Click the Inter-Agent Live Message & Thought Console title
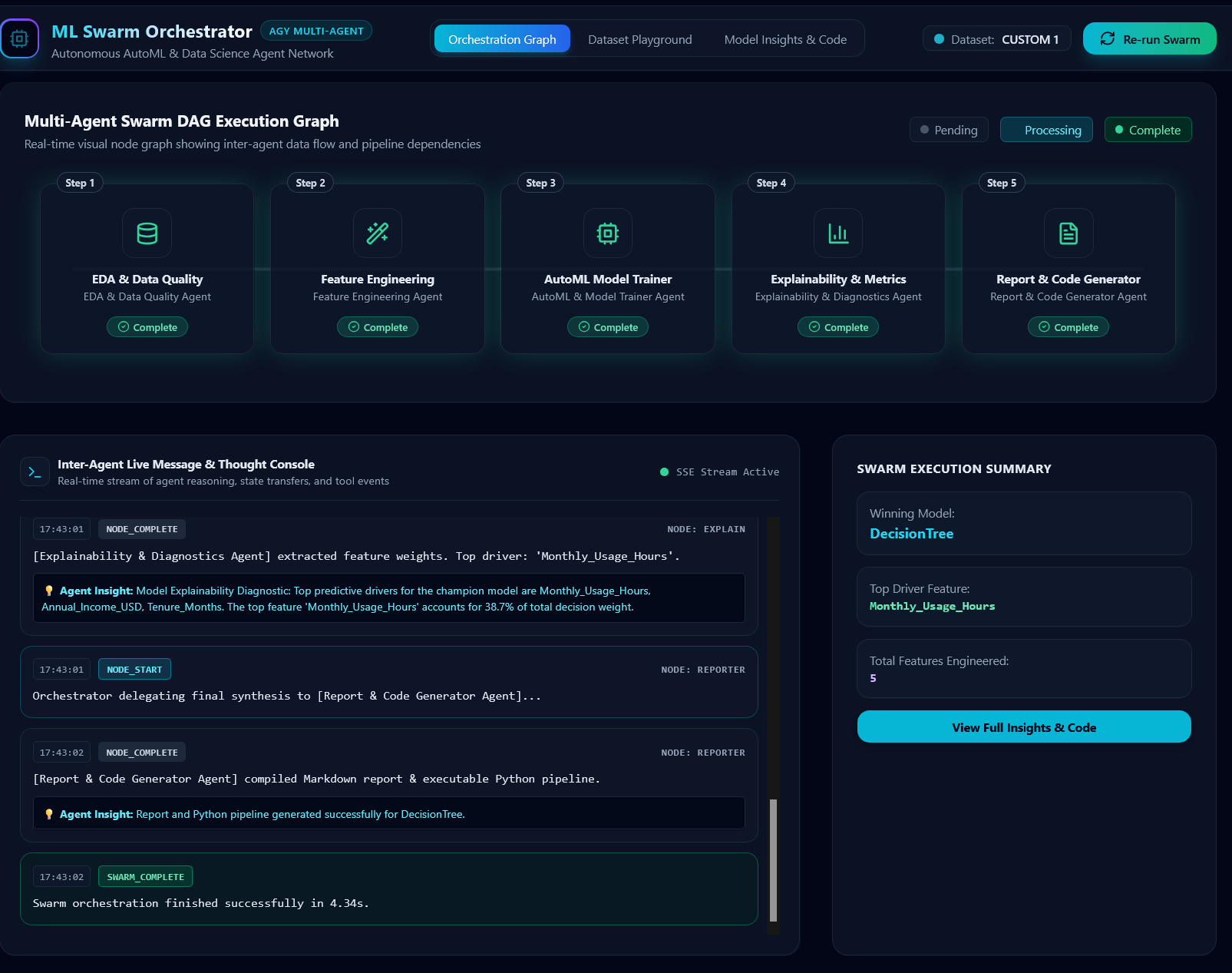This screenshot has height=973, width=1232. tap(186, 464)
